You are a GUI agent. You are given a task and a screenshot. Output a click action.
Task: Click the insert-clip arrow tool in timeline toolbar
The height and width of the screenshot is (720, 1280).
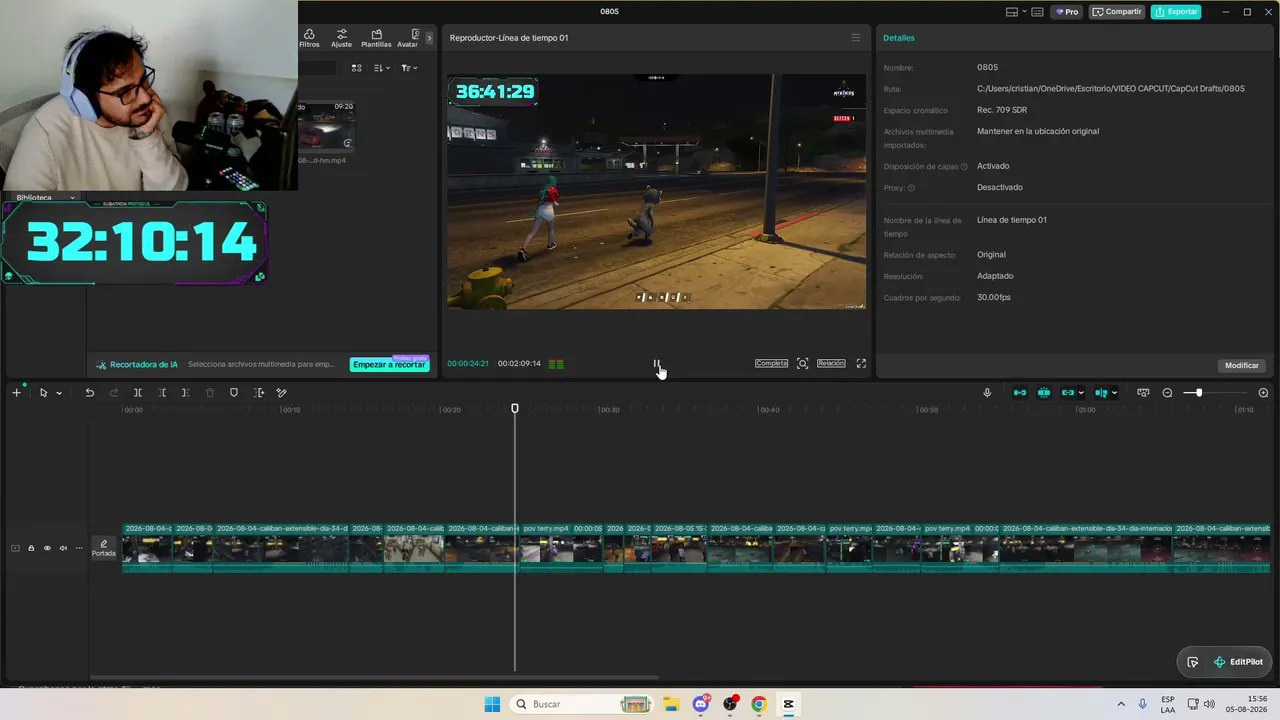click(258, 393)
